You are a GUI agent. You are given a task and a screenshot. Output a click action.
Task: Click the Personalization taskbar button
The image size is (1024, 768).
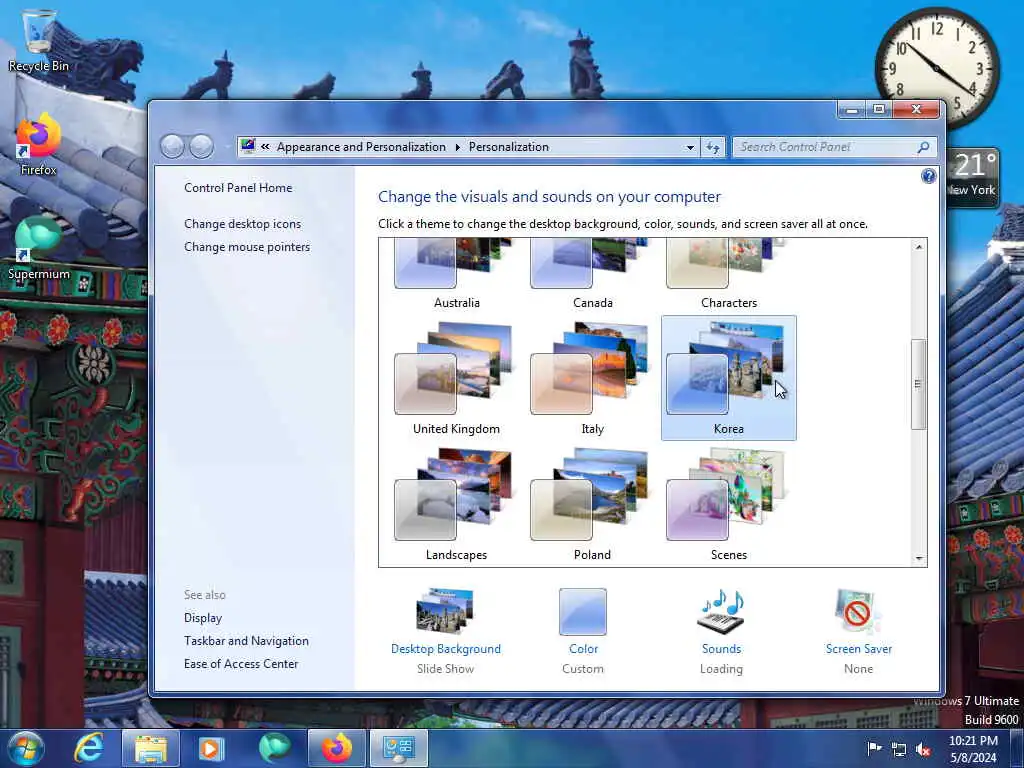(x=399, y=748)
